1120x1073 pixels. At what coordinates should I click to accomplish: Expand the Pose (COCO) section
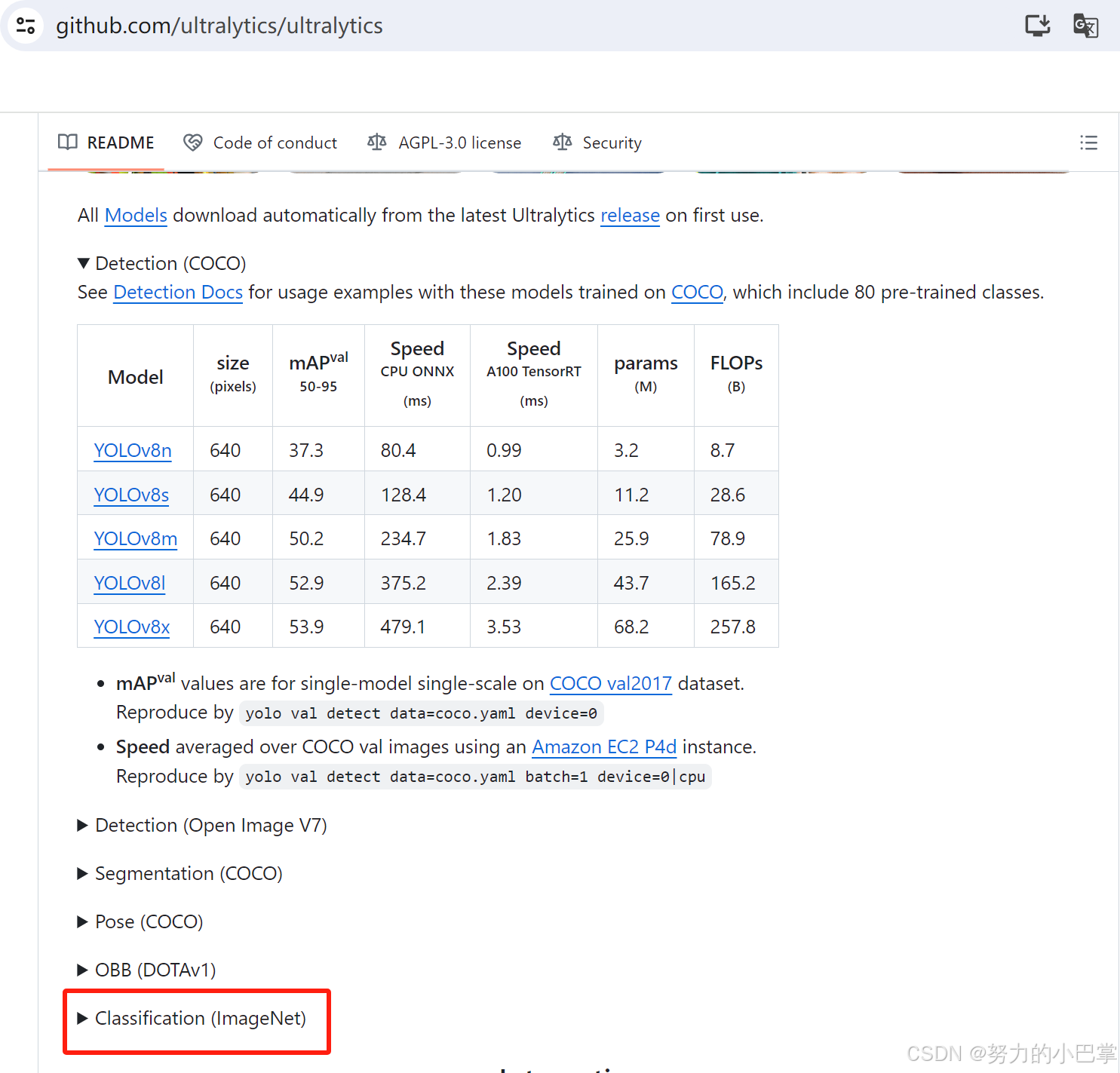point(140,922)
